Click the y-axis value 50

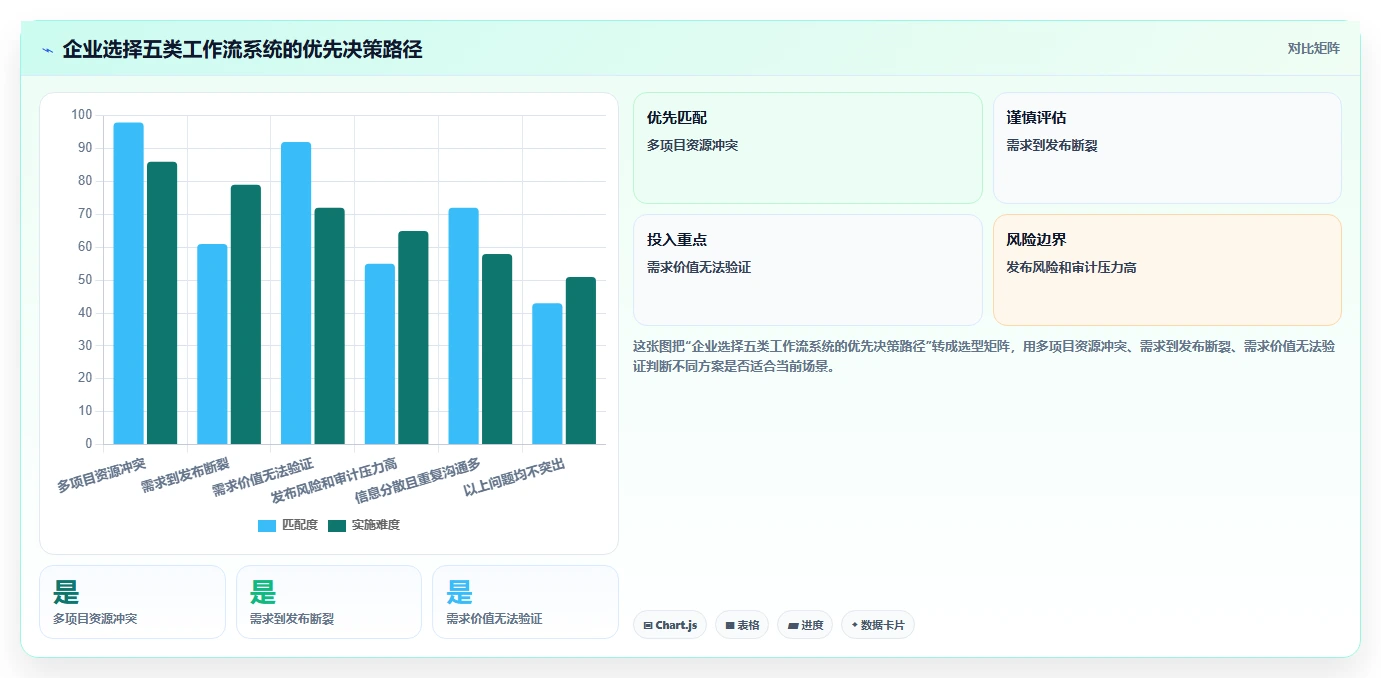click(85, 280)
